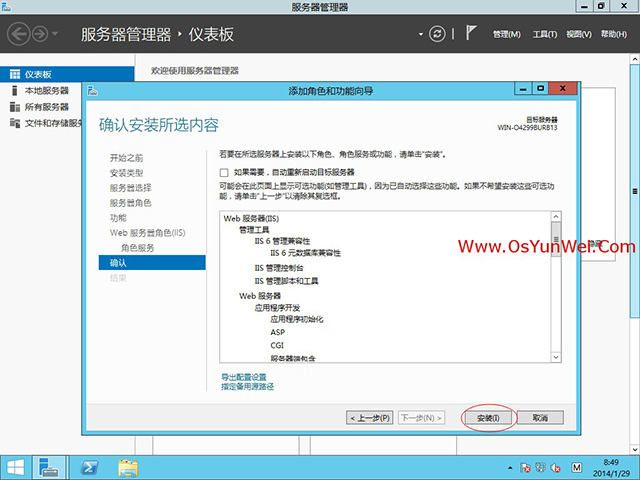Go to 功能 wizard step
Image resolution: width=640 pixels, height=480 pixels.
(118, 218)
